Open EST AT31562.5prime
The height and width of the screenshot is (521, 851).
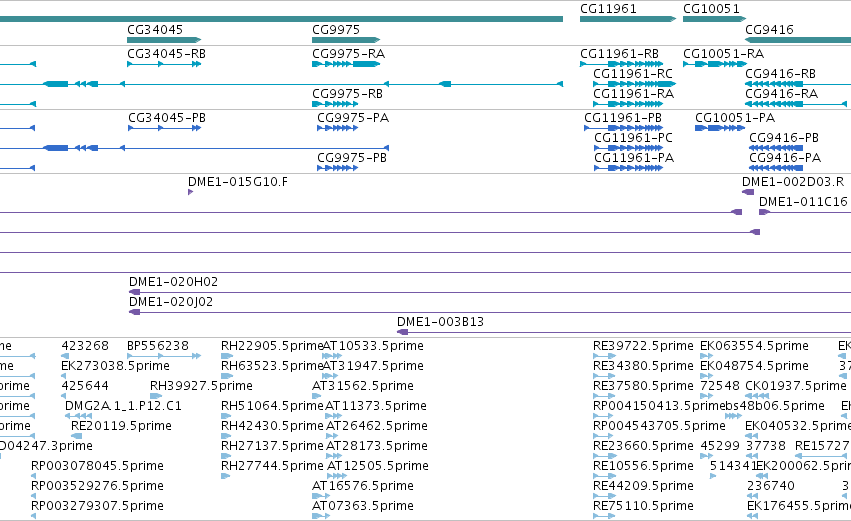pos(363,386)
